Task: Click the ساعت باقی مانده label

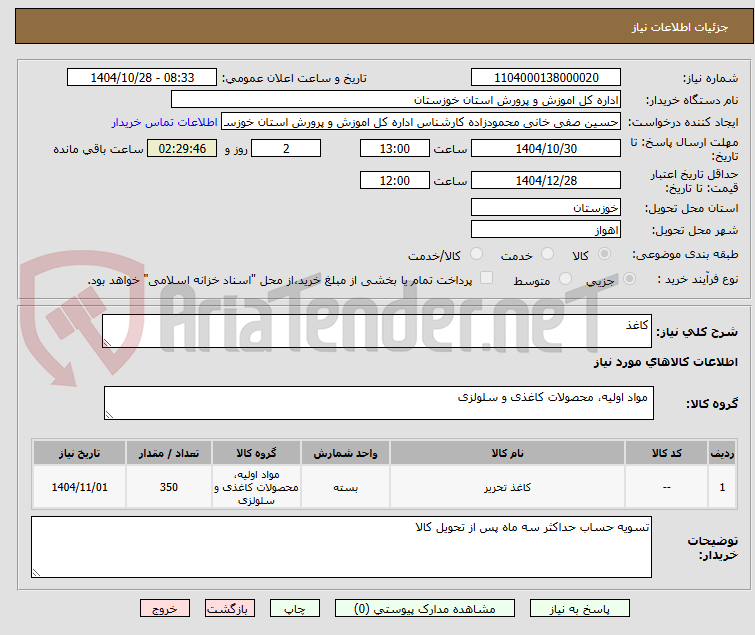Action: point(98,149)
